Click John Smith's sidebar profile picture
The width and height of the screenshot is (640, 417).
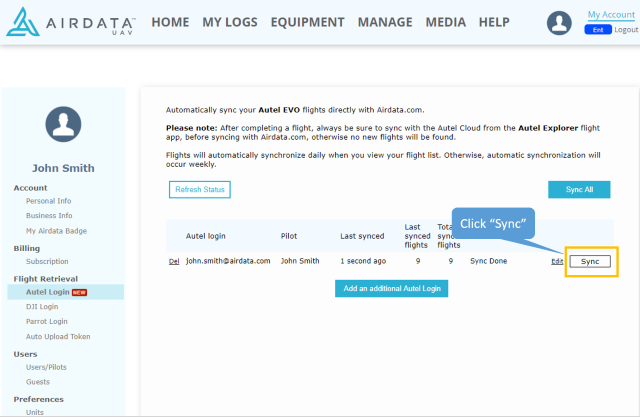[x=63, y=124]
